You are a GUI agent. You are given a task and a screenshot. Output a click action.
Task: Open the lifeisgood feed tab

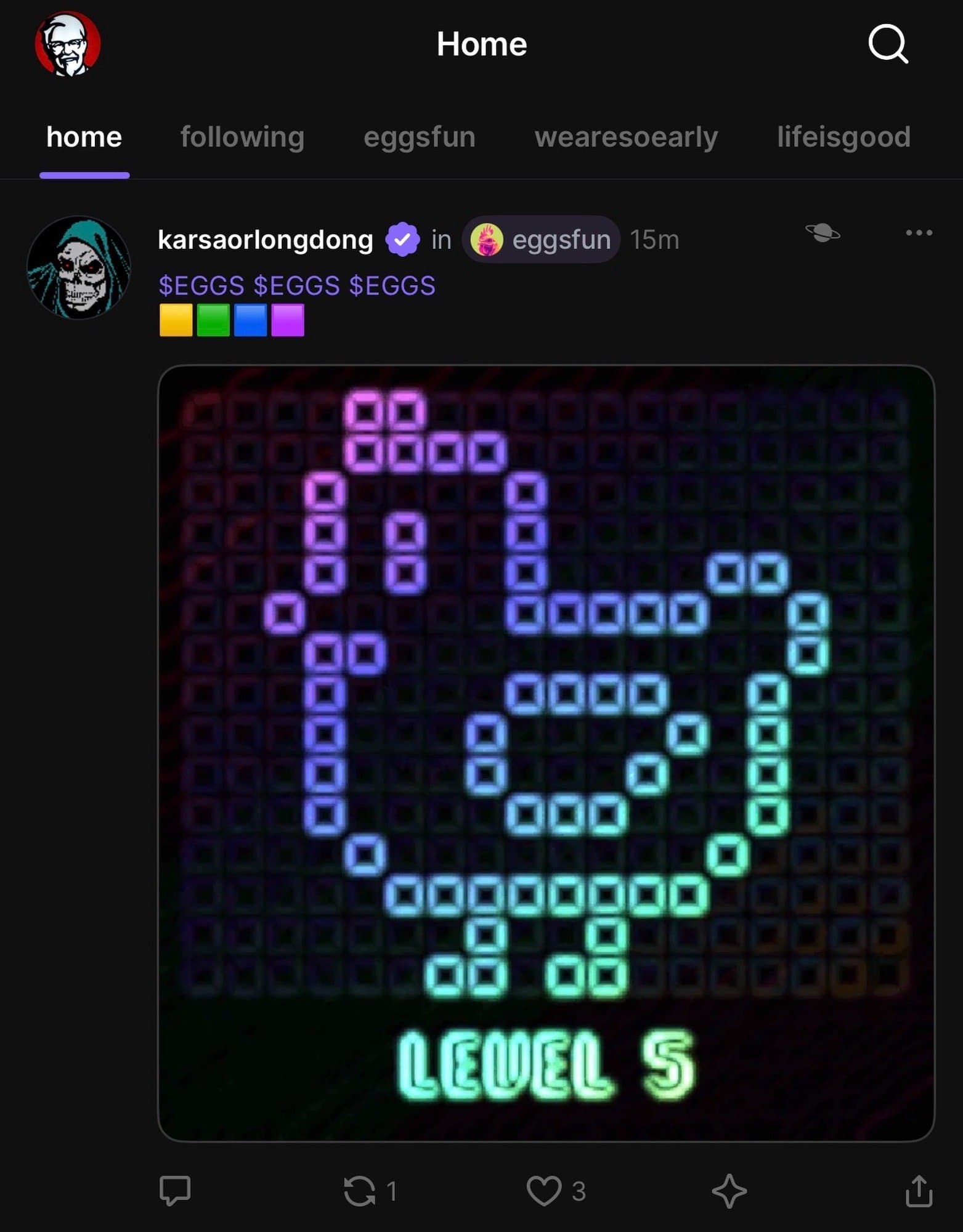pyautogui.click(x=843, y=137)
